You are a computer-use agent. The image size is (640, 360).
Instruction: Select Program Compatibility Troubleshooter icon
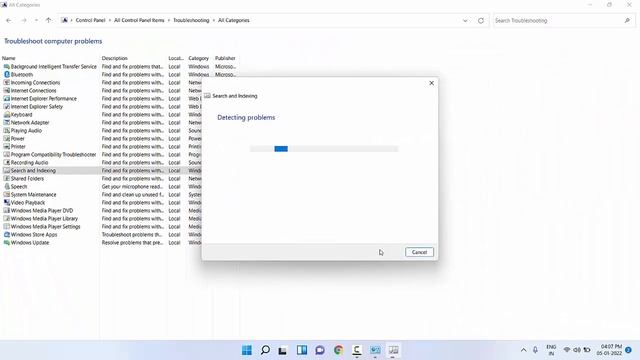[7, 155]
